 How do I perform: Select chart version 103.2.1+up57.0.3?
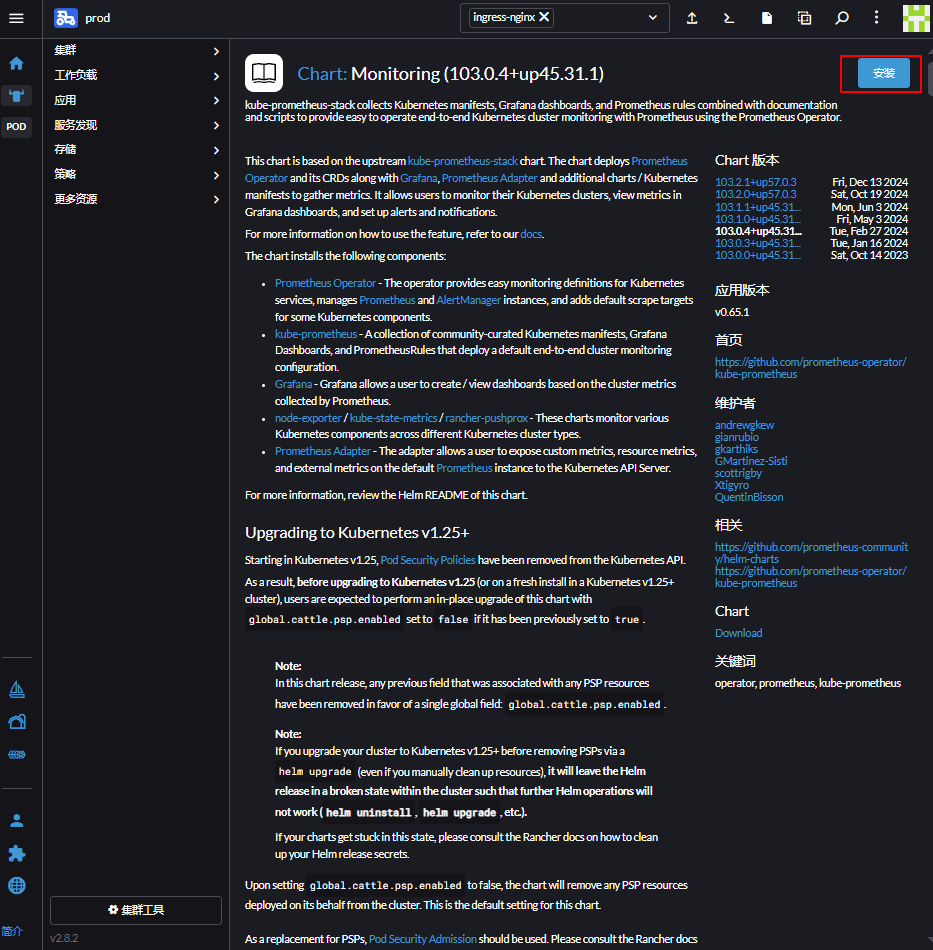(x=755, y=182)
